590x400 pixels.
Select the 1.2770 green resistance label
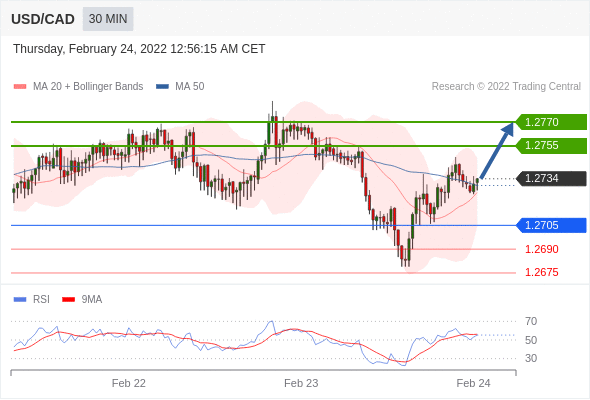551,122
